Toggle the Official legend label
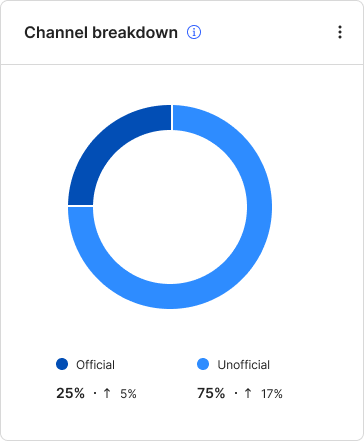 pyautogui.click(x=95, y=365)
